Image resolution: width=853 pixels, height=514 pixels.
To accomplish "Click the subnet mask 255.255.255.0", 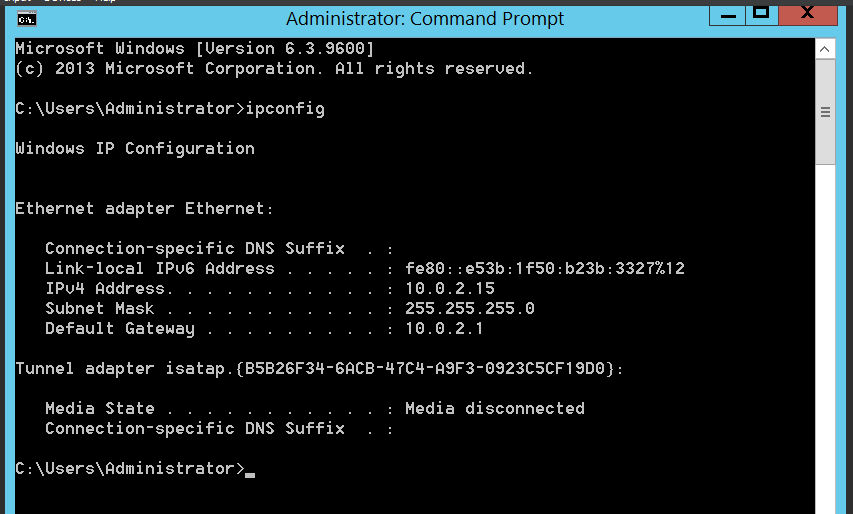I will (x=470, y=308).
